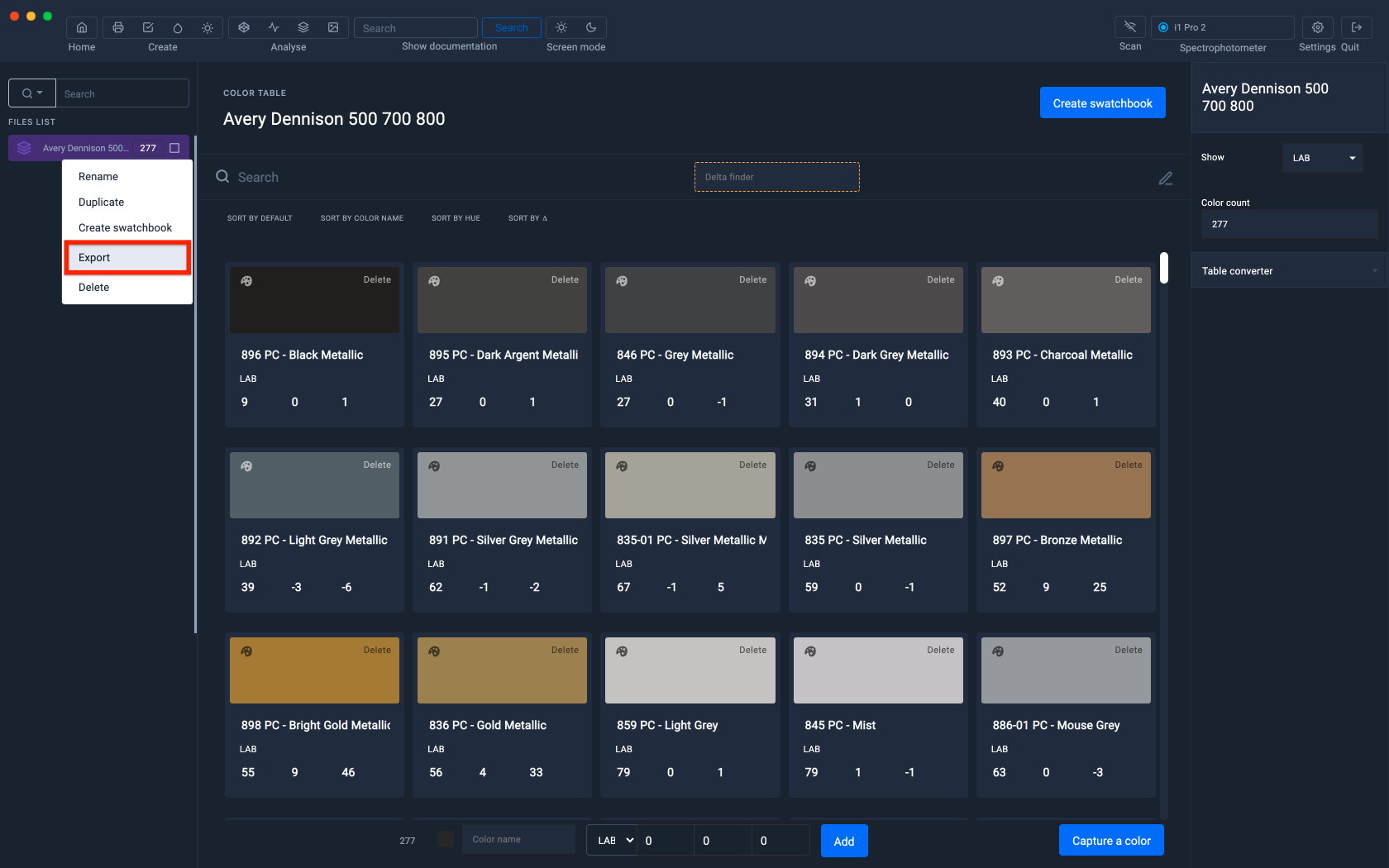Select Sort by delta
The height and width of the screenshot is (868, 1389).
click(527, 218)
